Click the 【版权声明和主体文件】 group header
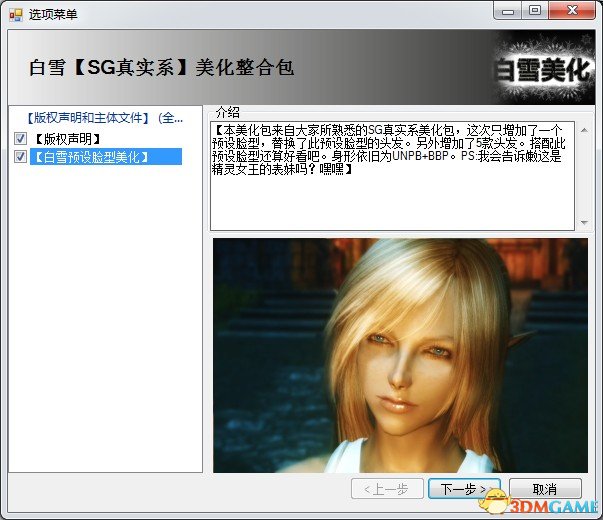 tap(104, 118)
